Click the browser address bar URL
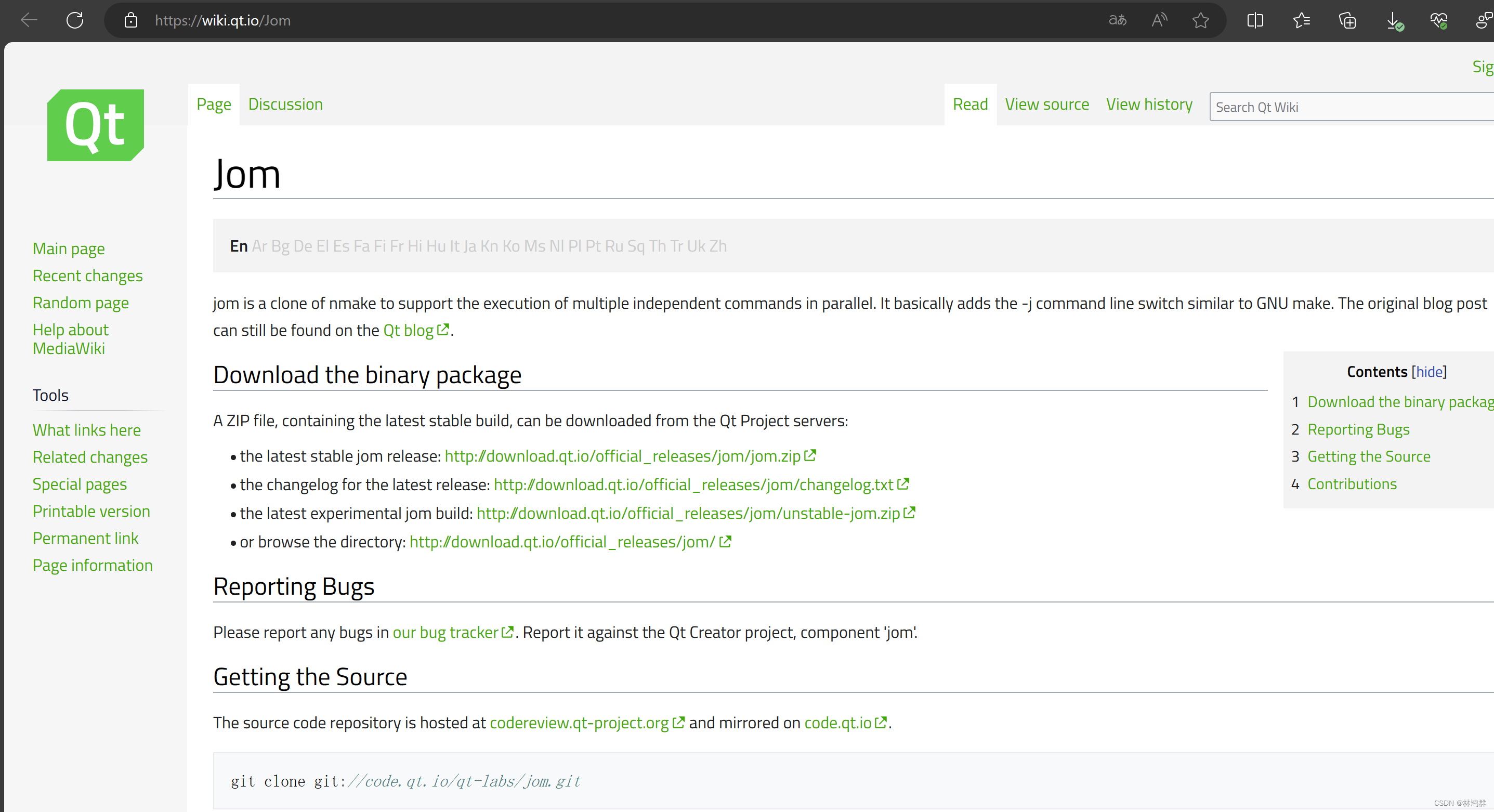This screenshot has width=1494, height=812. pos(222,20)
